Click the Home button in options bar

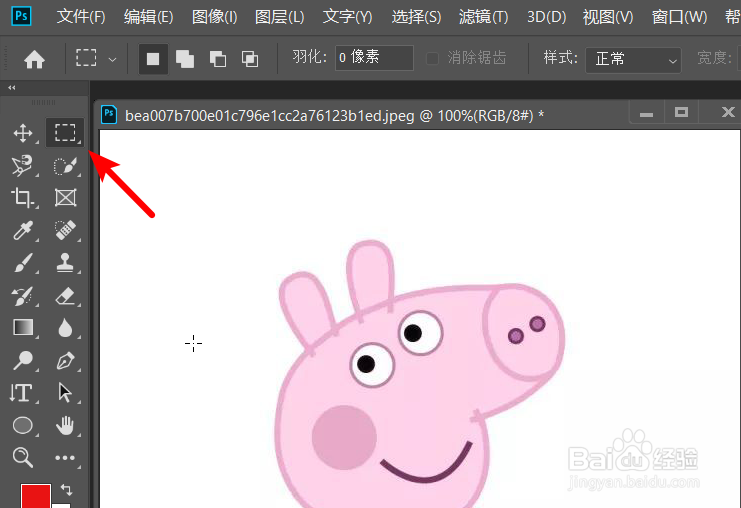click(x=34, y=60)
